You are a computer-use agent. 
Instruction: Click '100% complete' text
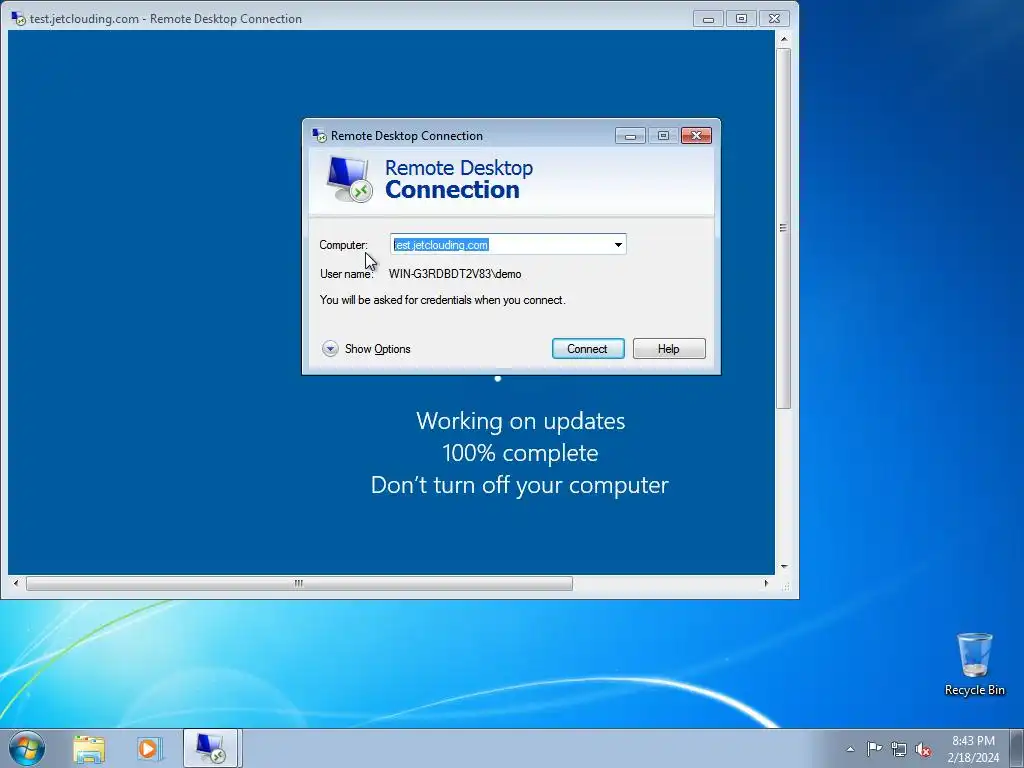click(x=520, y=453)
